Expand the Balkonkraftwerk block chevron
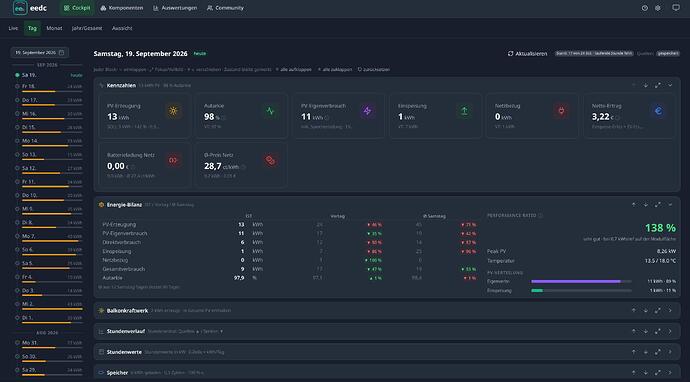The height and width of the screenshot is (382, 690). [x=670, y=310]
